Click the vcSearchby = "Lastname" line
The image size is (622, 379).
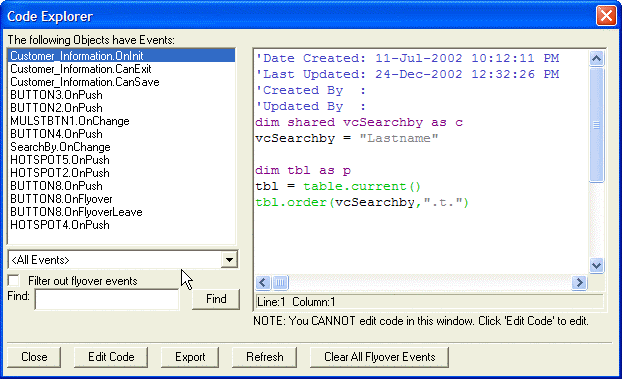[347, 138]
